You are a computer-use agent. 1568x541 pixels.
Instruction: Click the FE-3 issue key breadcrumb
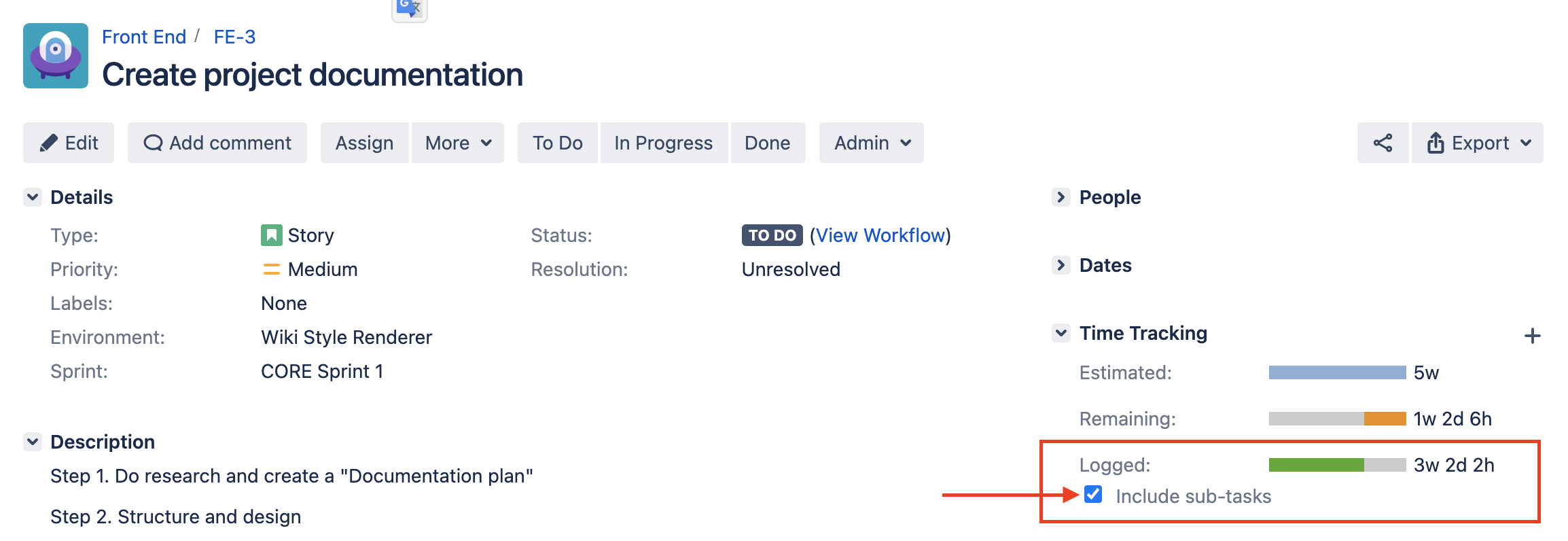click(x=234, y=37)
